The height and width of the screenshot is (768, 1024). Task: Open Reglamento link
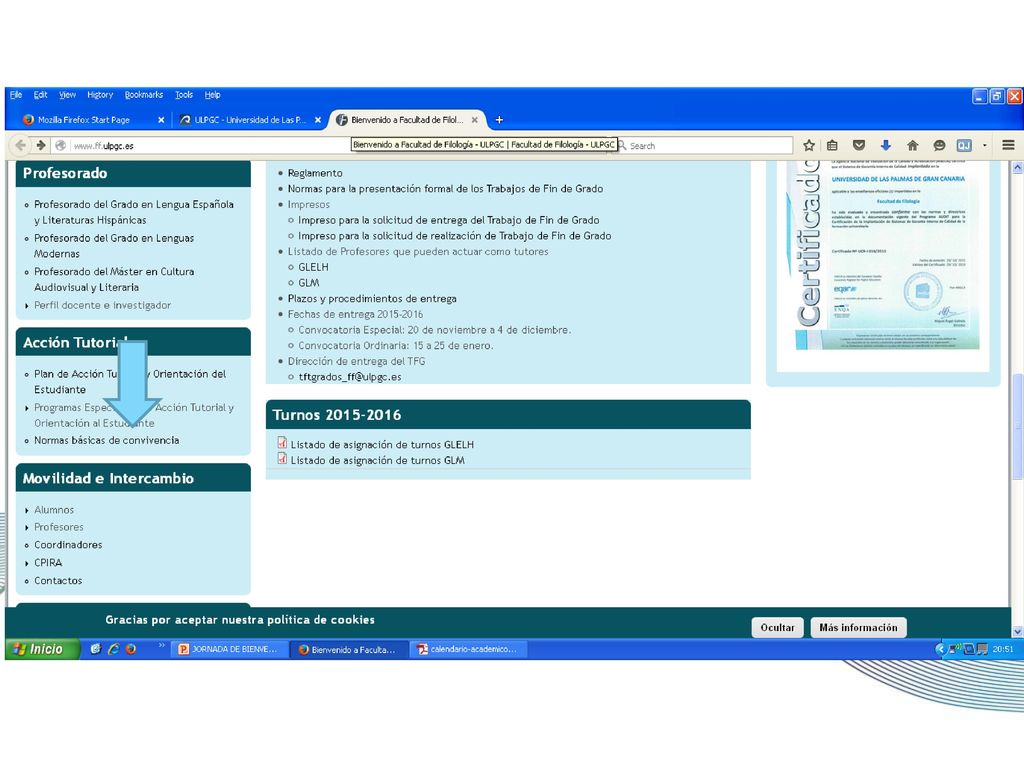315,173
